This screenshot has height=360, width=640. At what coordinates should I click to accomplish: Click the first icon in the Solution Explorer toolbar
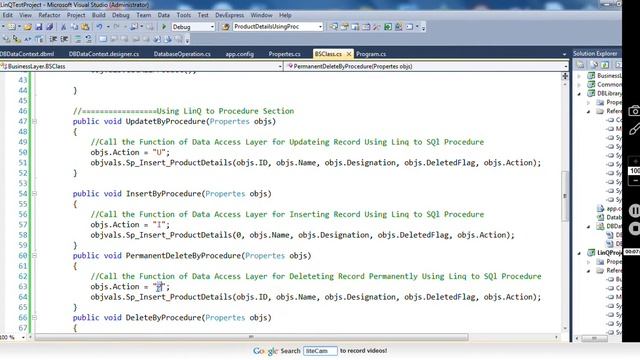(580, 65)
